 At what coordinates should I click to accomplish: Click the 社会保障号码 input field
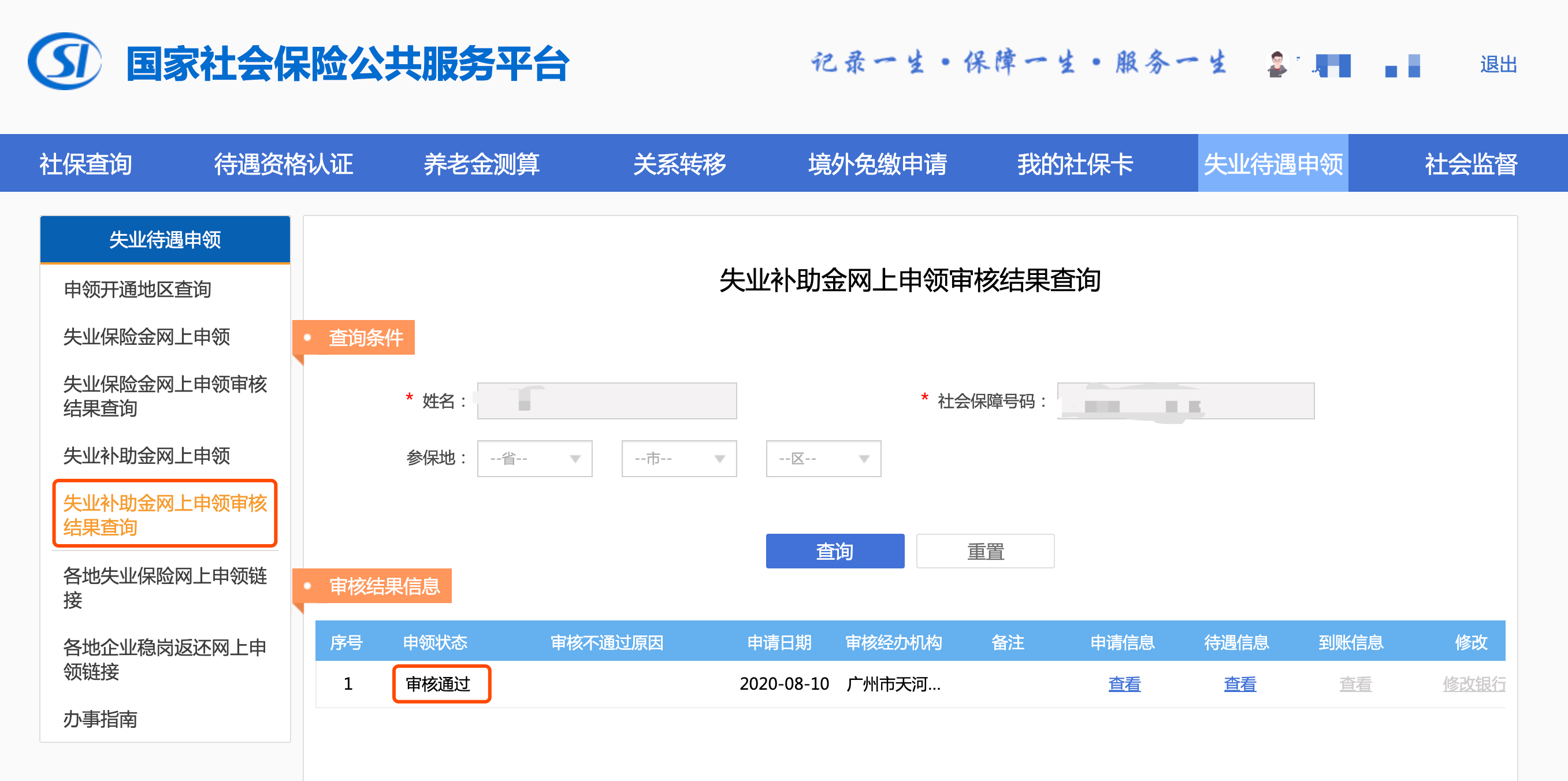1185,400
